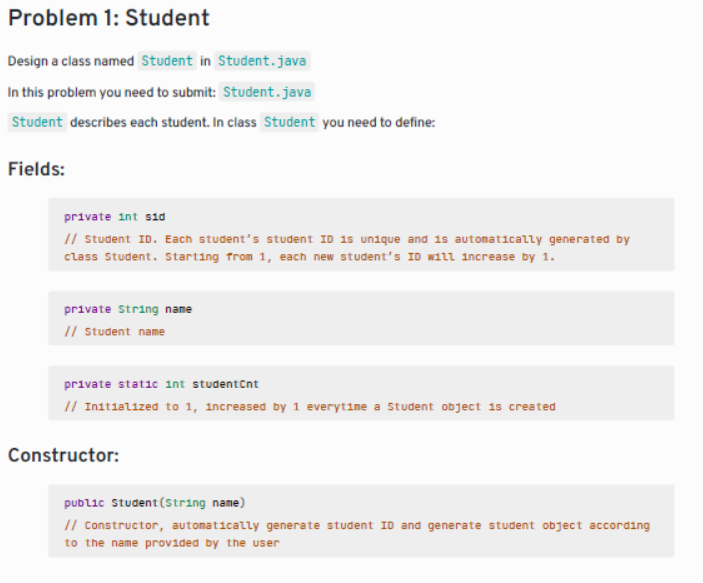The width and height of the screenshot is (703, 583).
Task: Click the '// Student name' comment
Action: click(114, 332)
